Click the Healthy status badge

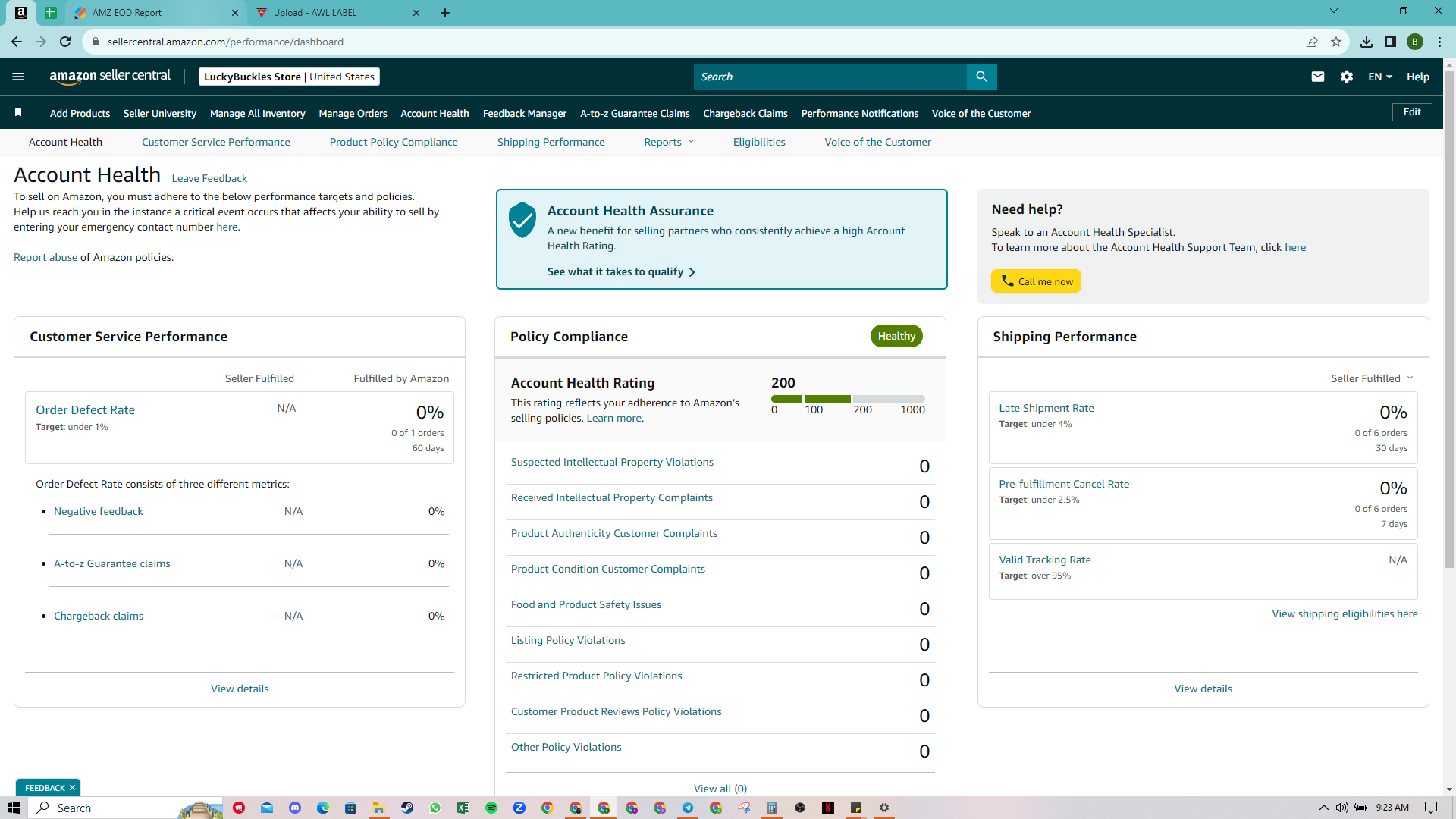pyautogui.click(x=896, y=336)
